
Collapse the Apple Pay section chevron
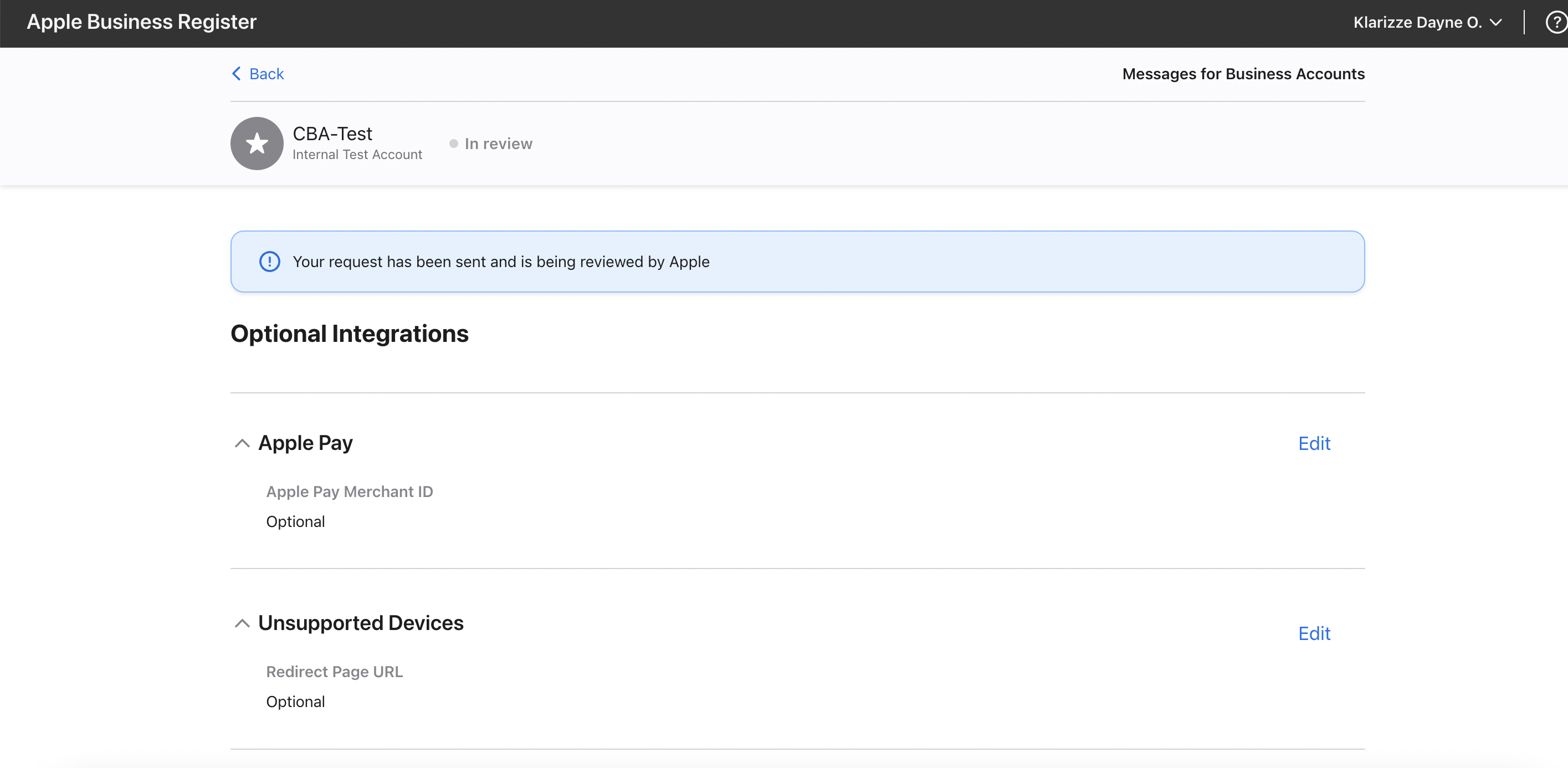[242, 443]
